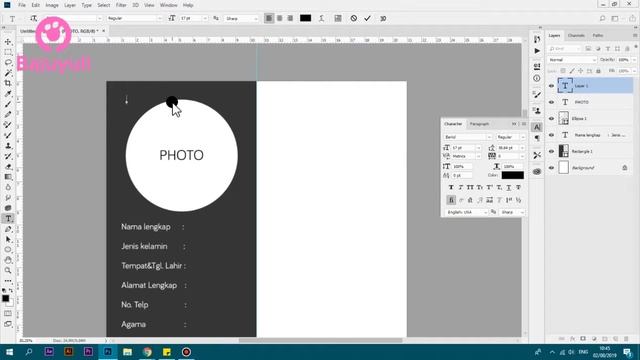
Task: Hide the Nama lengkap text layer
Action: [551, 135]
